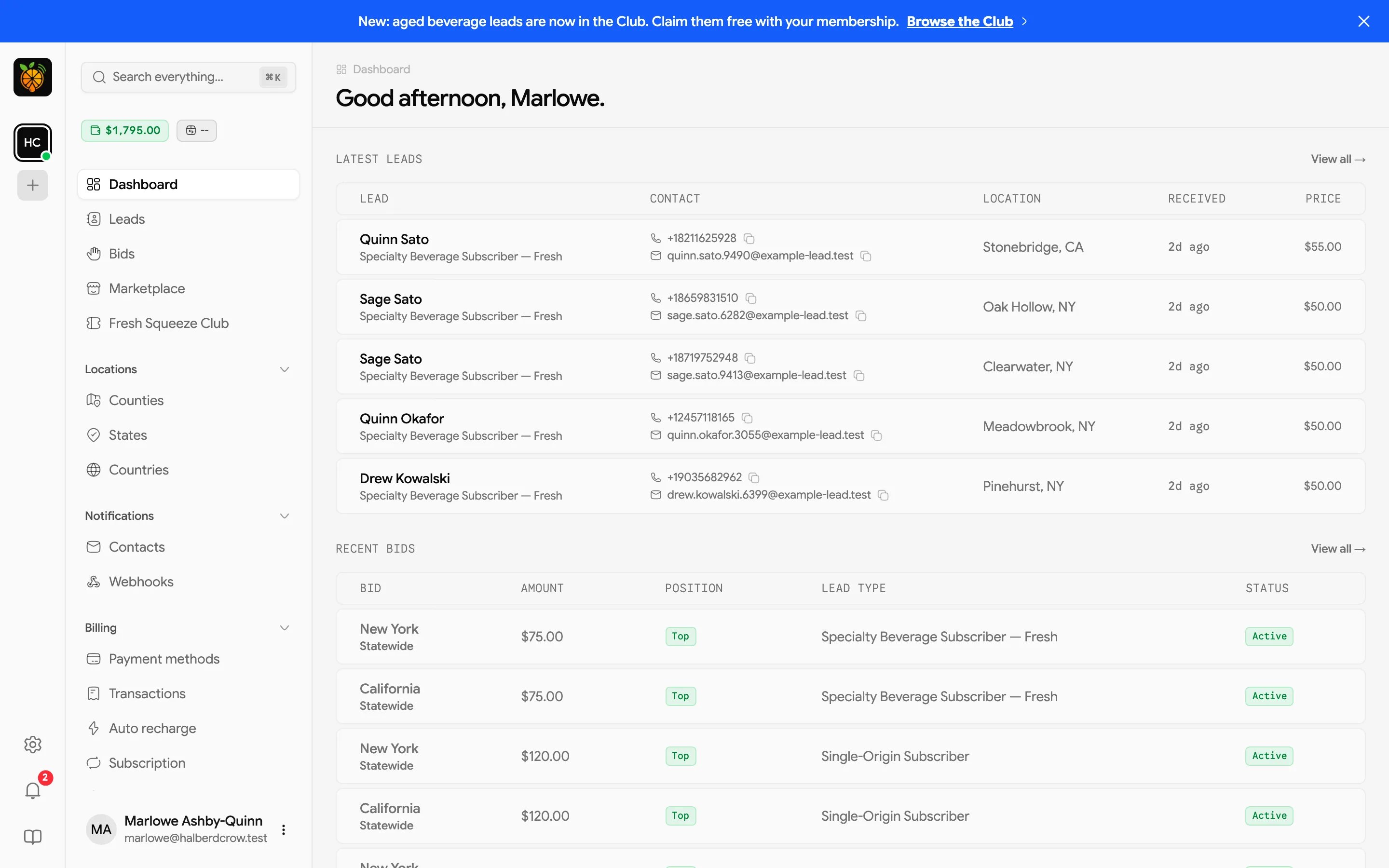The image size is (1389, 868).
Task: Open the documentation book icon
Action: coord(33,837)
